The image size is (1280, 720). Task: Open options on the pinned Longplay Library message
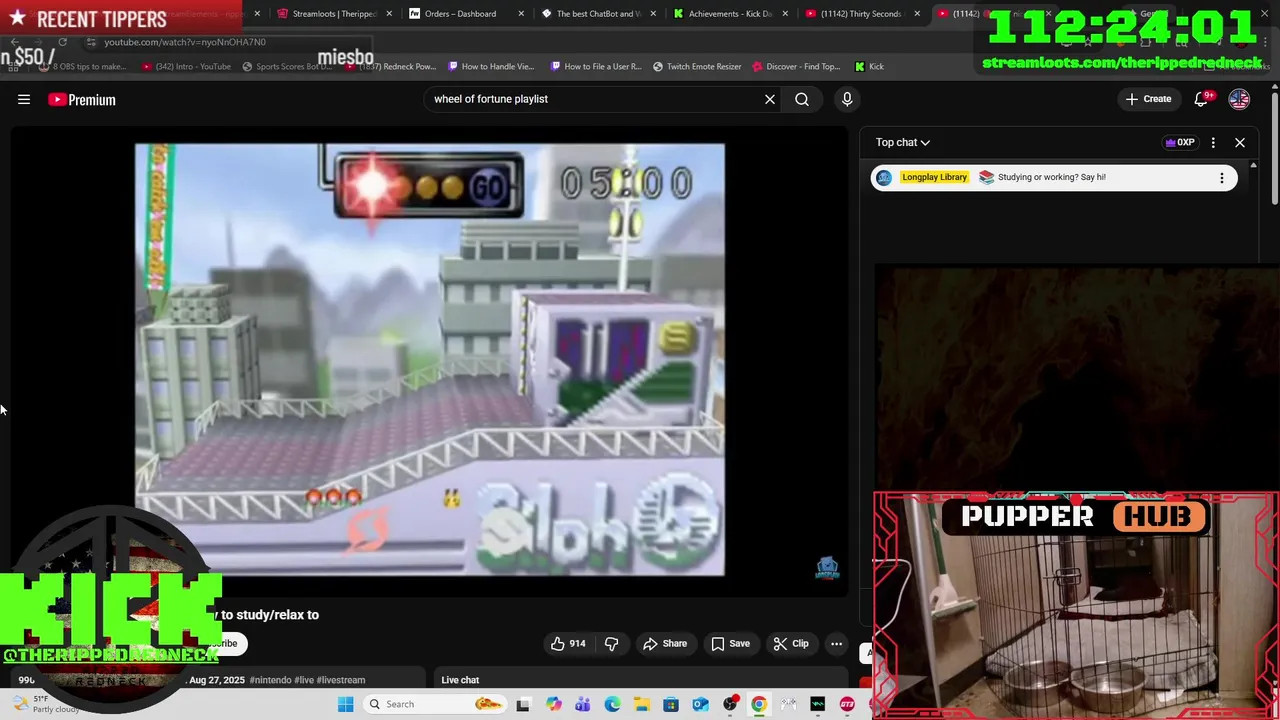1221,177
